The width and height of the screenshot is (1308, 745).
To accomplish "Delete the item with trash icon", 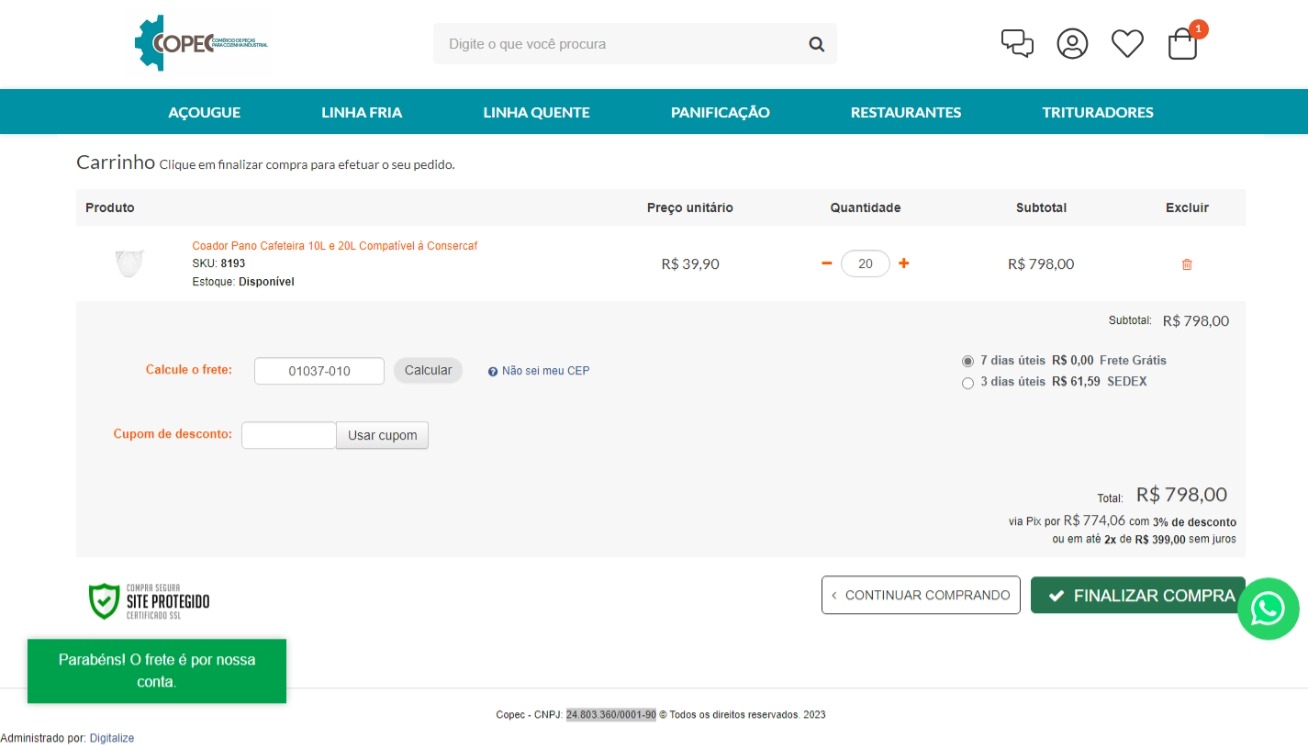I will tap(1187, 264).
